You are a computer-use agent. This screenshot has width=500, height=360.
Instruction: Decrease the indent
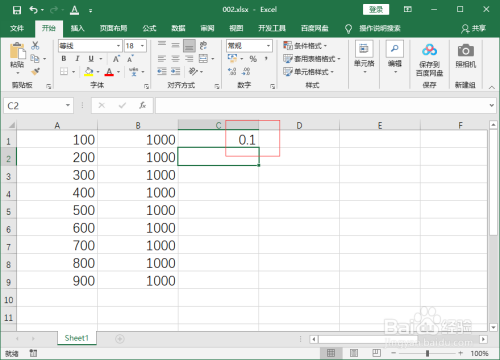162,71
